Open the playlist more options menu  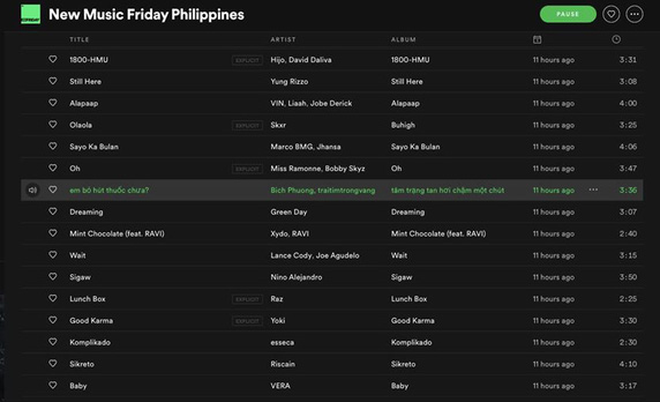[634, 14]
